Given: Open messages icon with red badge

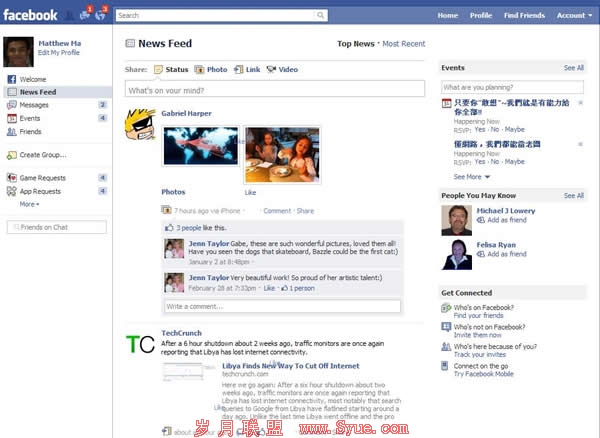Looking at the screenshot, I should pyautogui.click(x=85, y=15).
